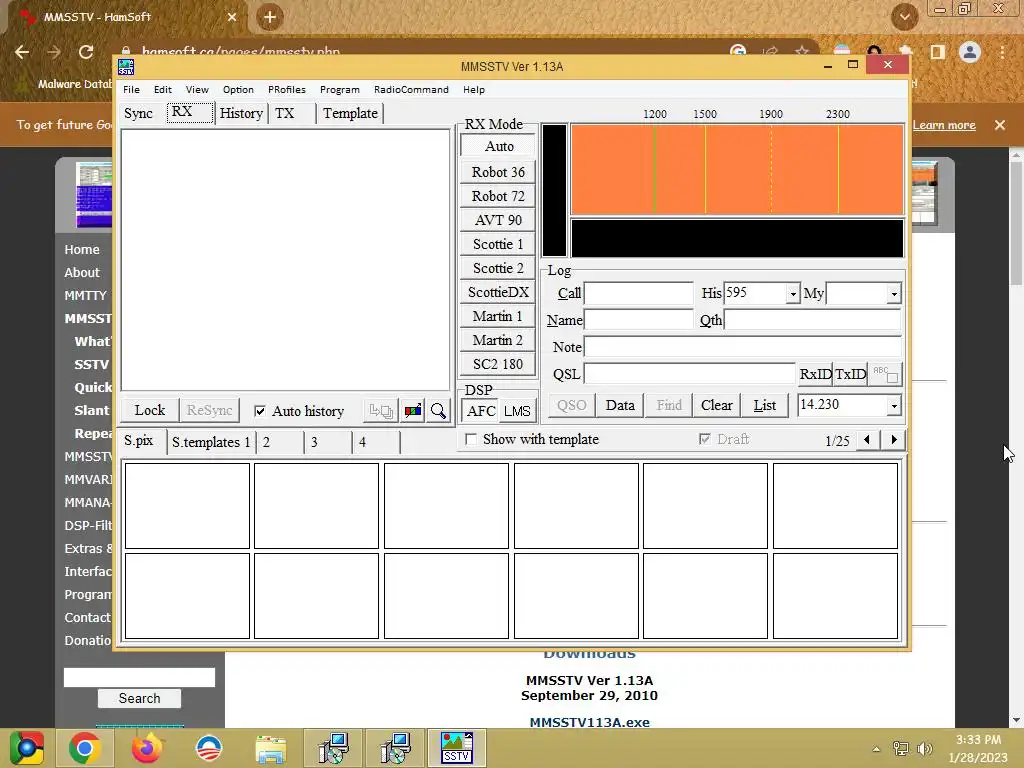The width and height of the screenshot is (1024, 768).
Task: Toggle the Lock button
Action: [x=150, y=410]
